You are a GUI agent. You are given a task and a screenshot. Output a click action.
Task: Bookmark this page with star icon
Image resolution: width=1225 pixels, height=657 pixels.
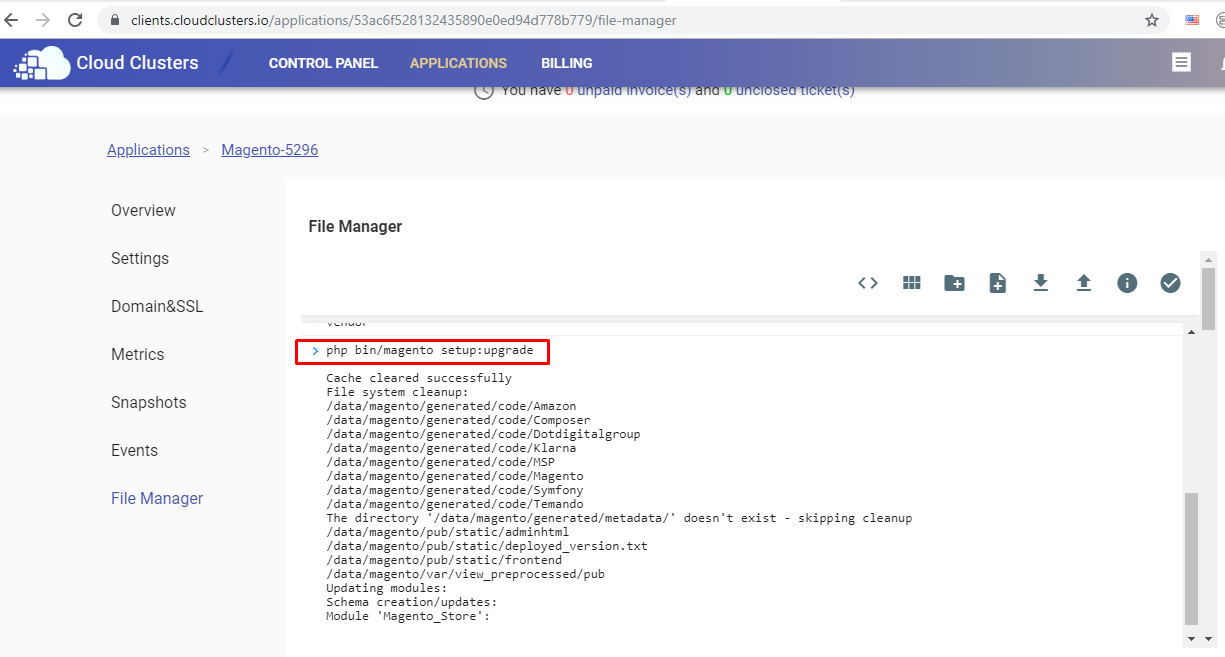[x=1152, y=20]
